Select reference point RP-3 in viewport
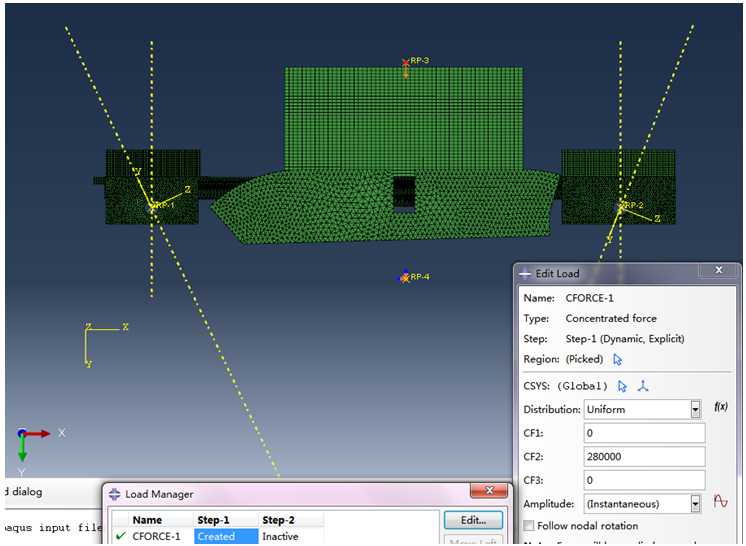746x546 pixels. coord(405,63)
